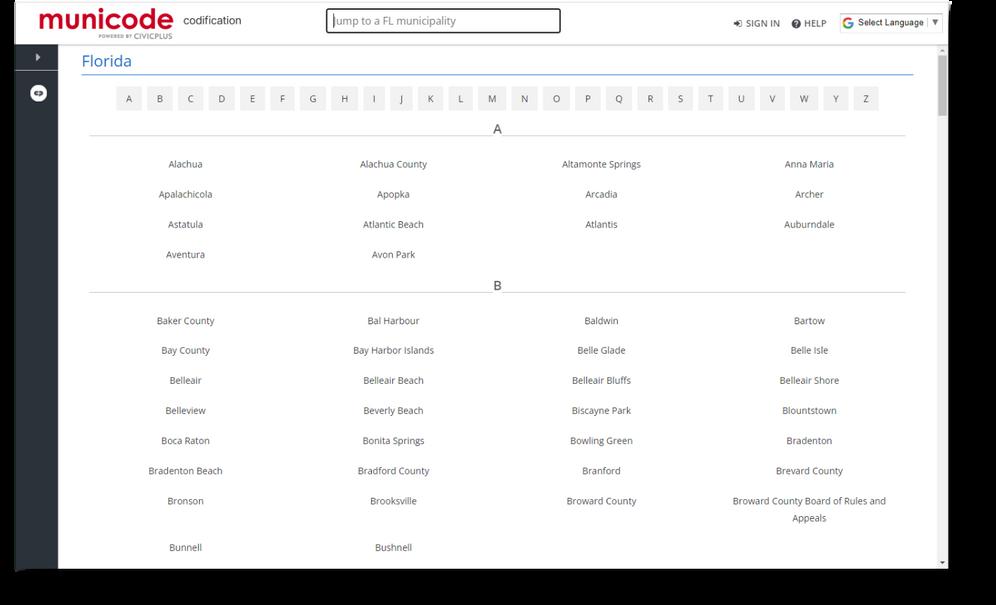The width and height of the screenshot is (996, 605).
Task: Jump to letter M section
Action: [x=492, y=99]
